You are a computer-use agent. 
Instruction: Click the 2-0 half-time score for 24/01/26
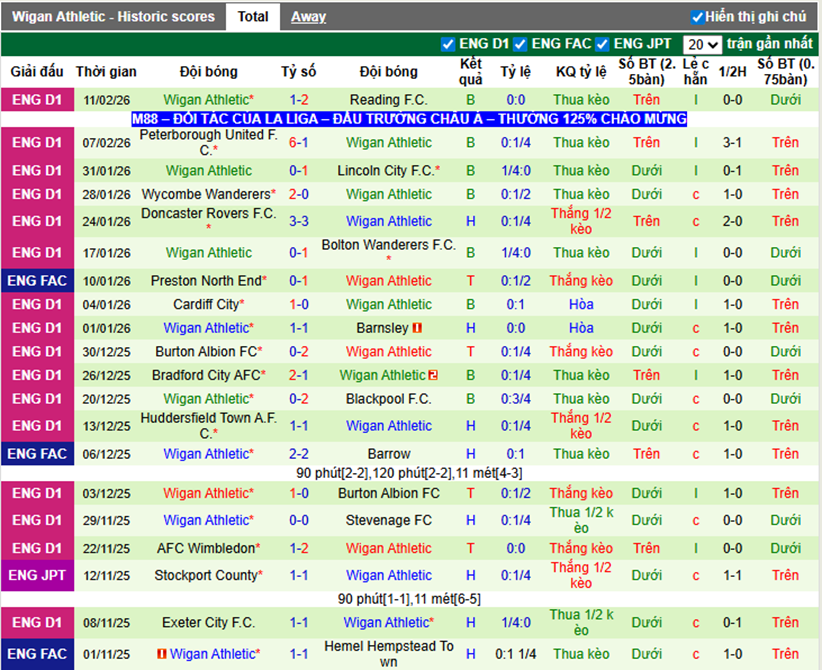[x=732, y=221]
